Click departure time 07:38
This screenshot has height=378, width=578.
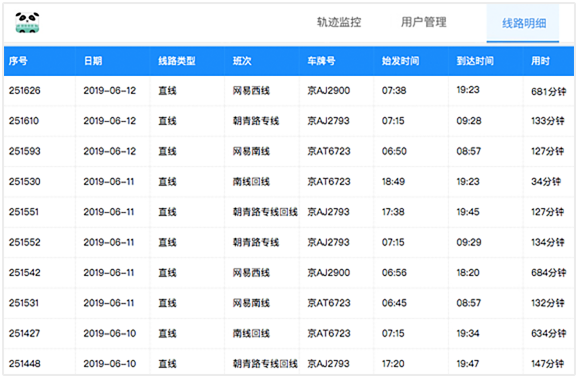(394, 90)
